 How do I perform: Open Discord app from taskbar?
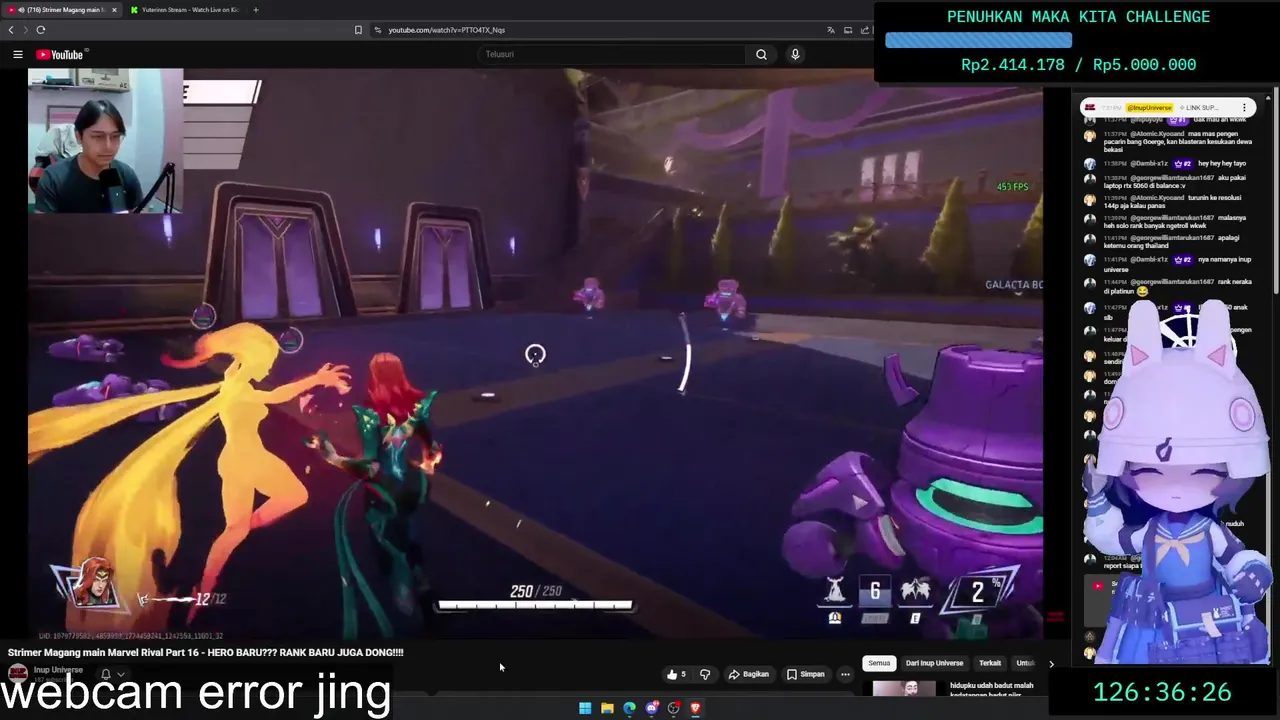pos(652,708)
